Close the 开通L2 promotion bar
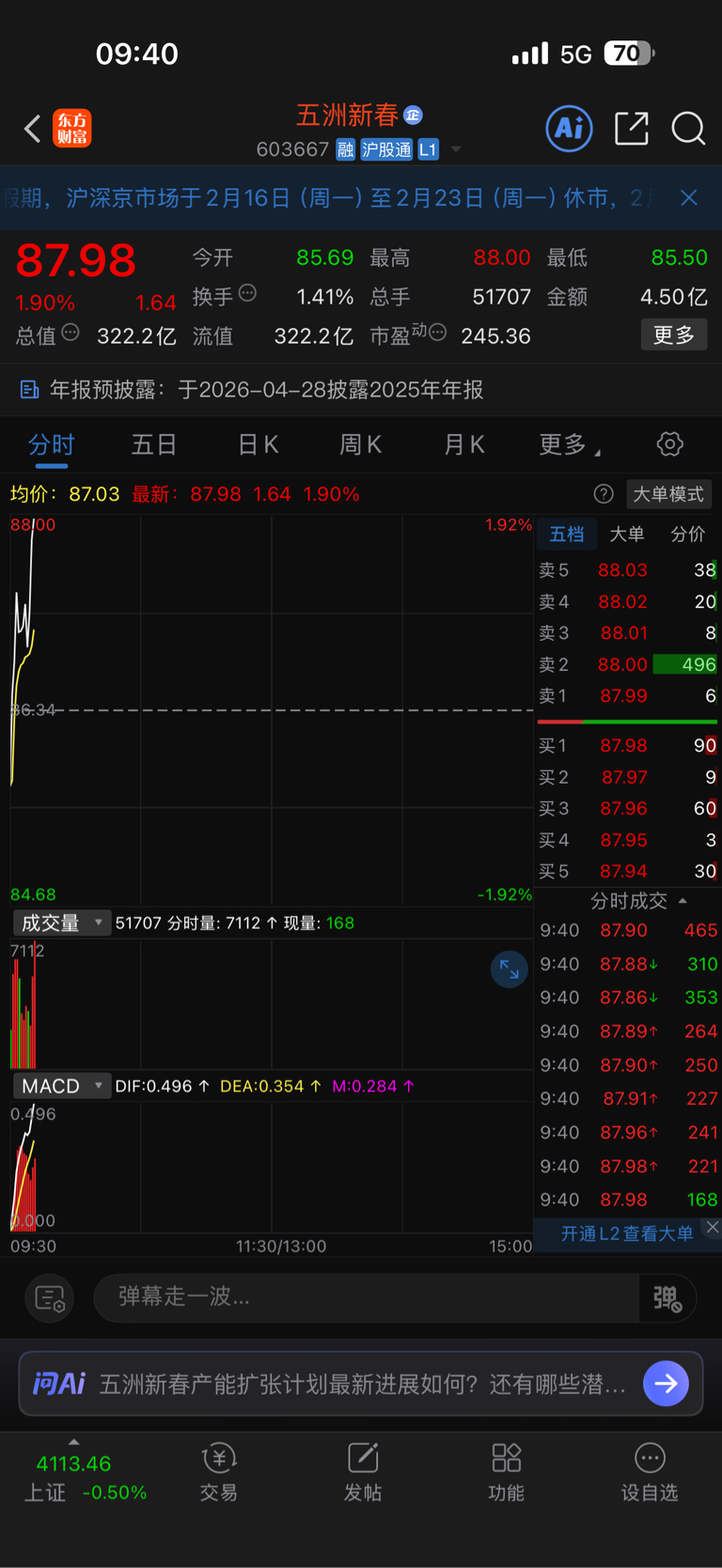Image resolution: width=722 pixels, height=1568 pixels. [713, 1227]
